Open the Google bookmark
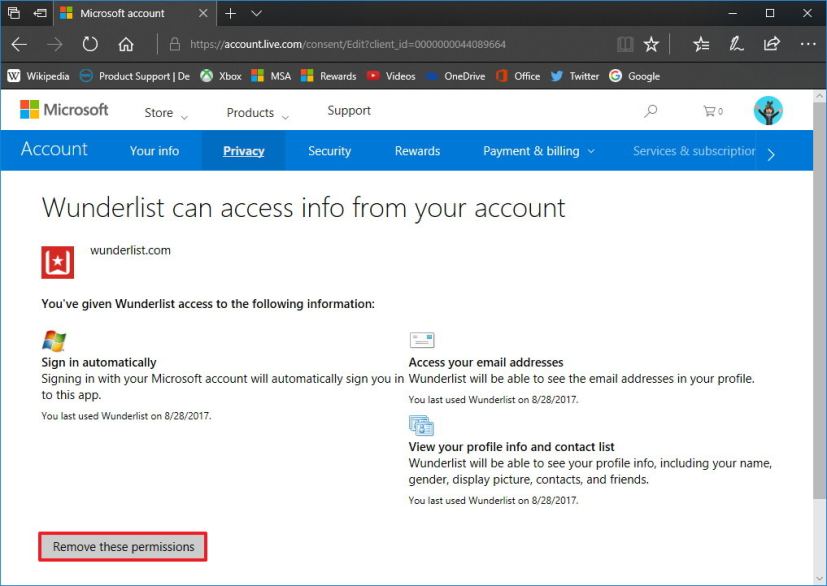 [x=634, y=76]
